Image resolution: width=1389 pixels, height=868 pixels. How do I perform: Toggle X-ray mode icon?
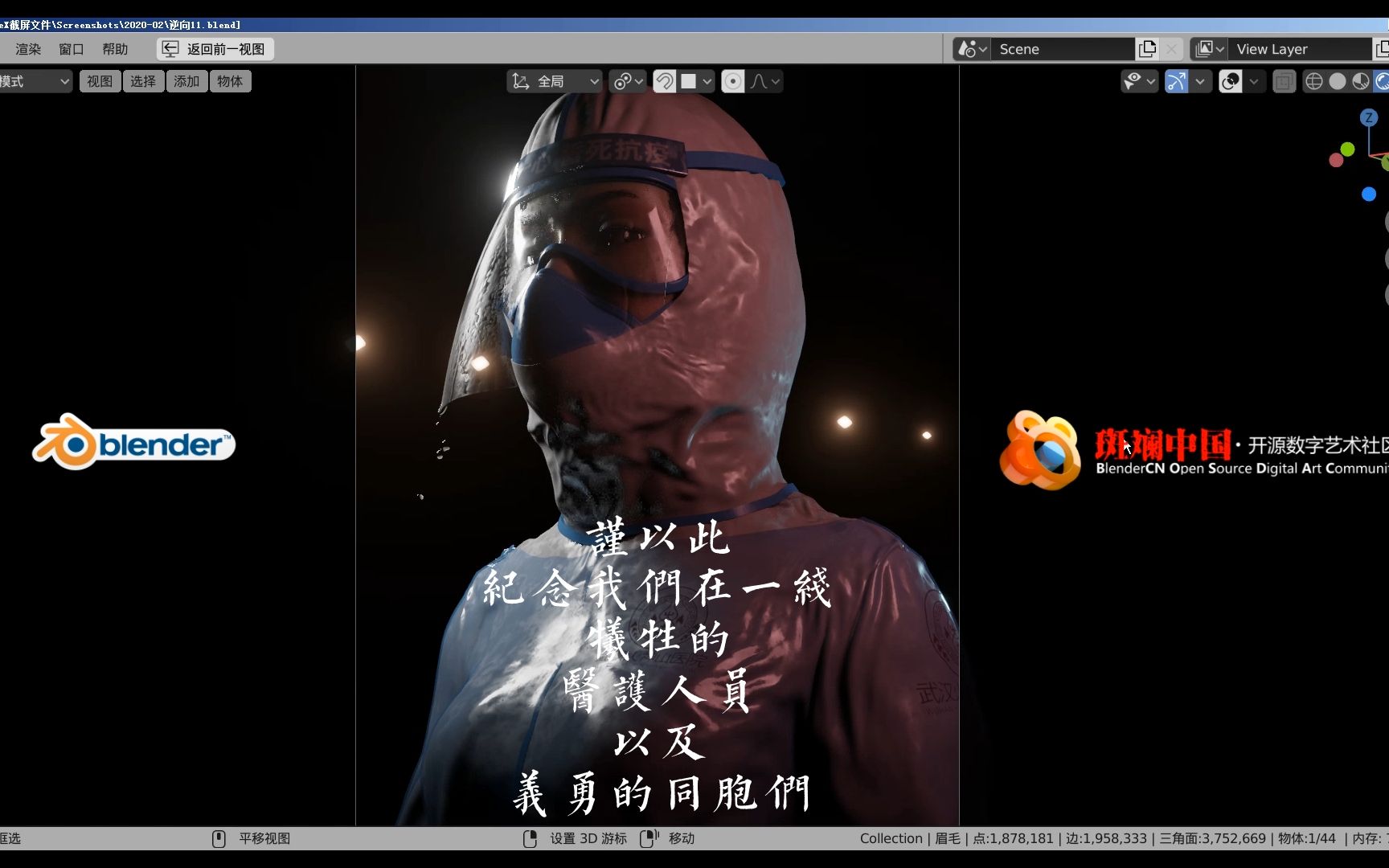point(1285,81)
